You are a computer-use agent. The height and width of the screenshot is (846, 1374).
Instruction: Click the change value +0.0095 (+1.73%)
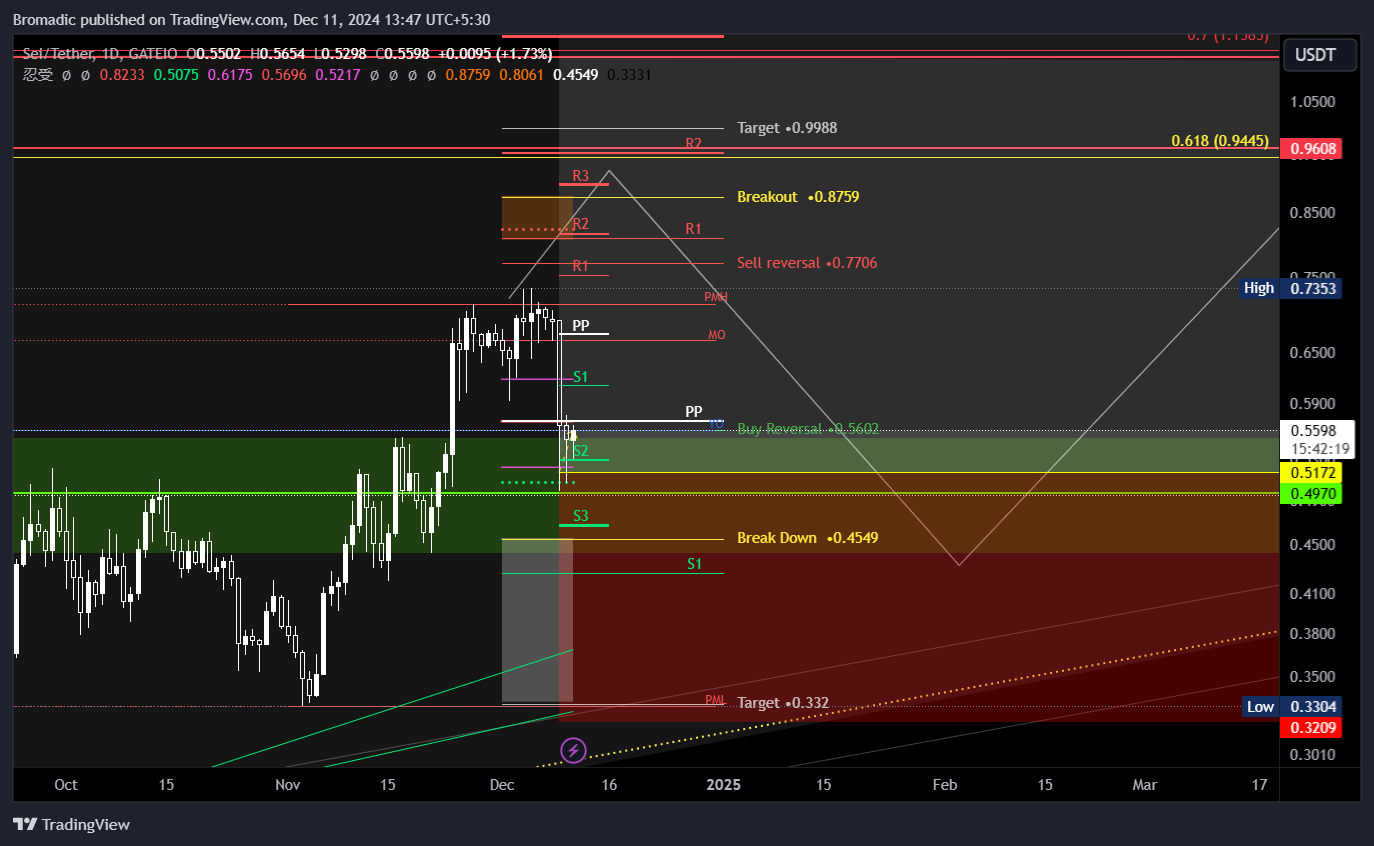pyautogui.click(x=495, y=54)
